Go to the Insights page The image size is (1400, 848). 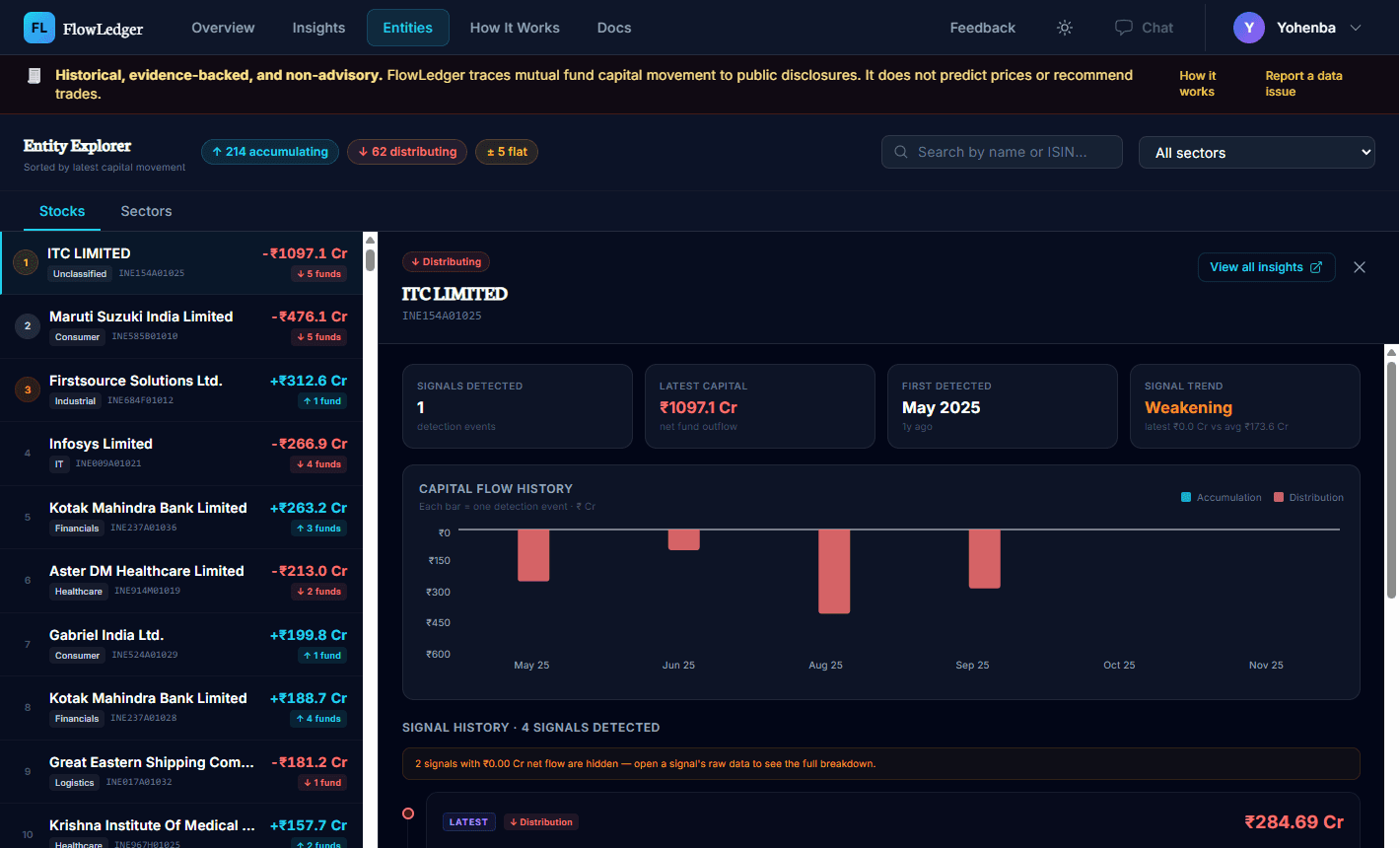click(318, 28)
